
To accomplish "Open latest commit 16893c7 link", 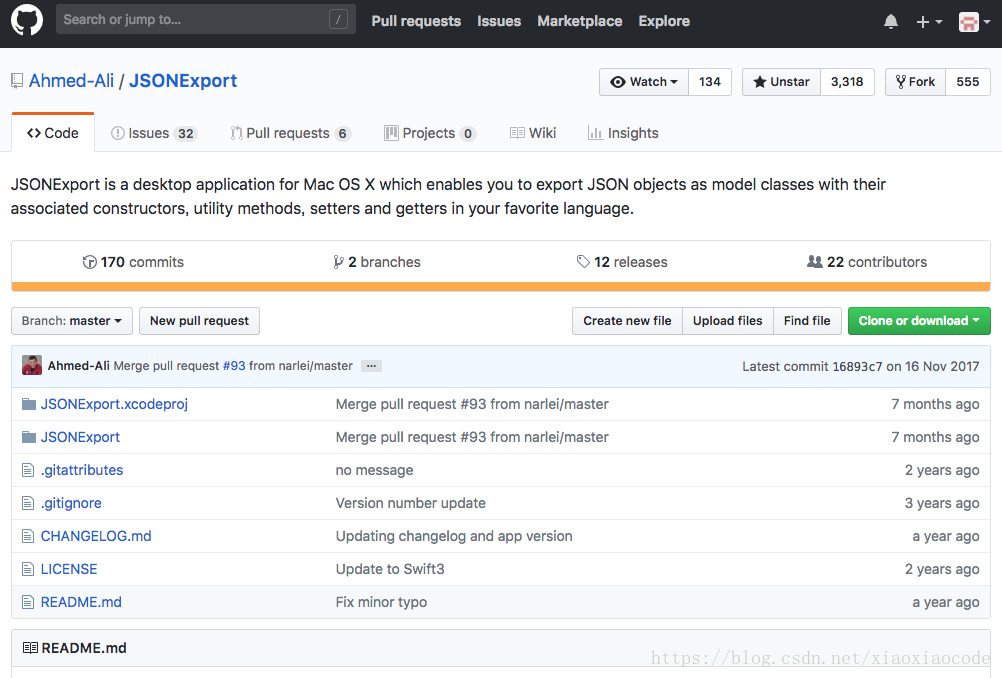I will point(857,366).
